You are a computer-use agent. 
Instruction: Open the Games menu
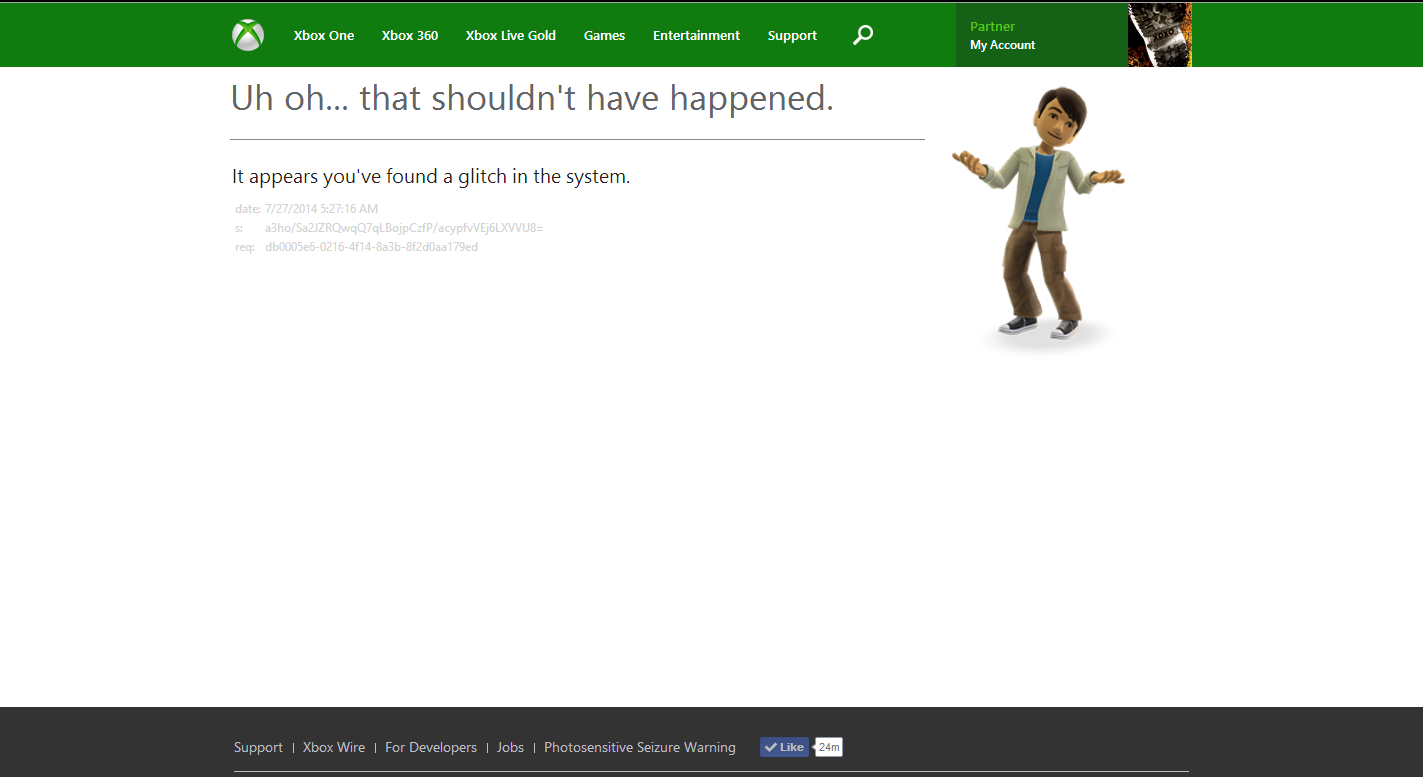605,35
